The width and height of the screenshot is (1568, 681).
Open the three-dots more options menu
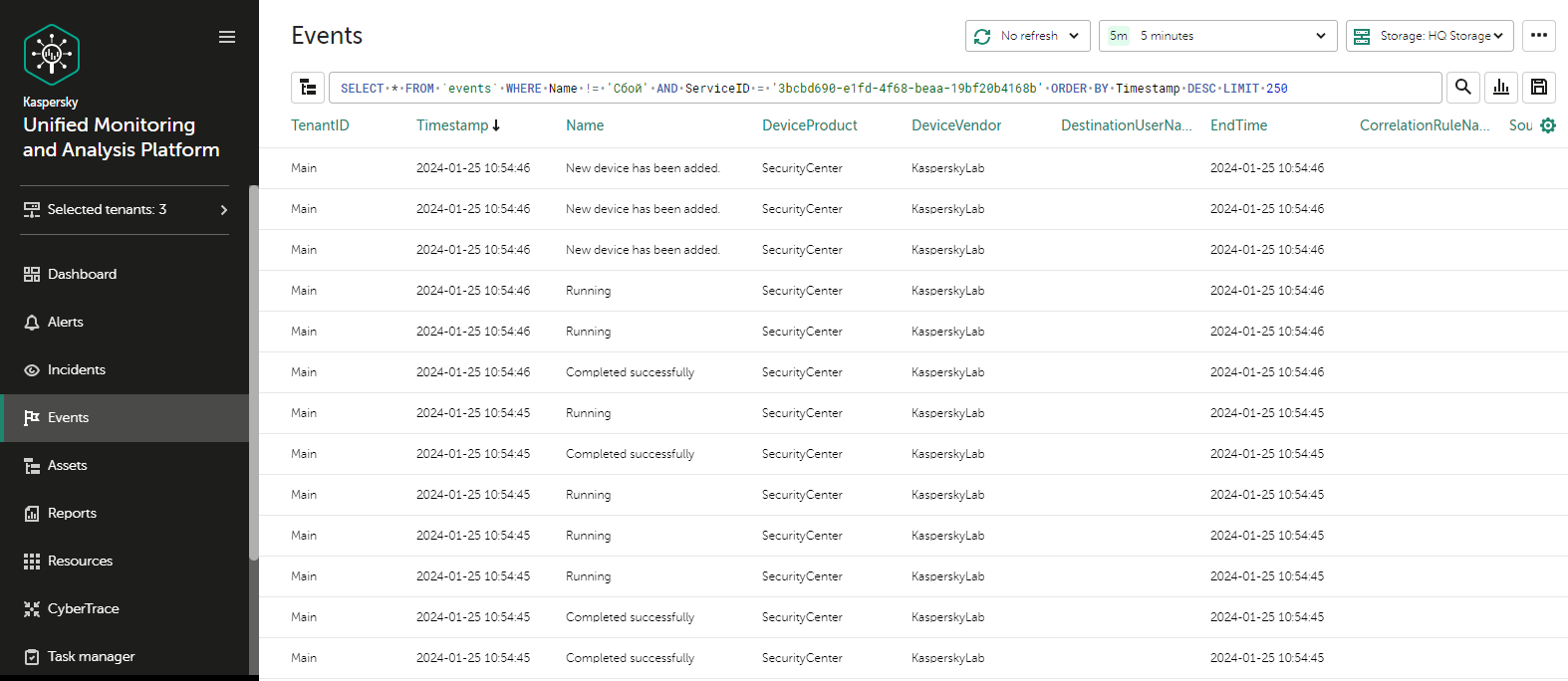1538,36
